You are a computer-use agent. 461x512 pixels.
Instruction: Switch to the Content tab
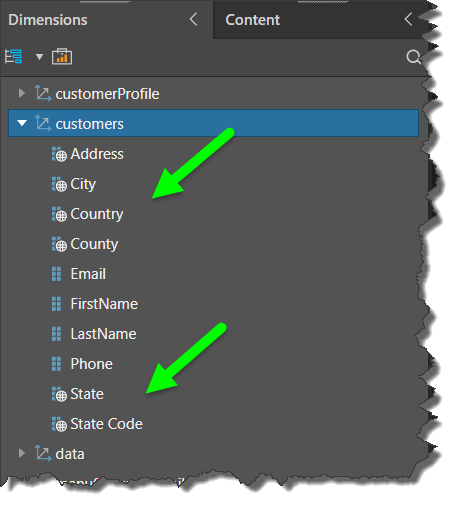pyautogui.click(x=253, y=20)
